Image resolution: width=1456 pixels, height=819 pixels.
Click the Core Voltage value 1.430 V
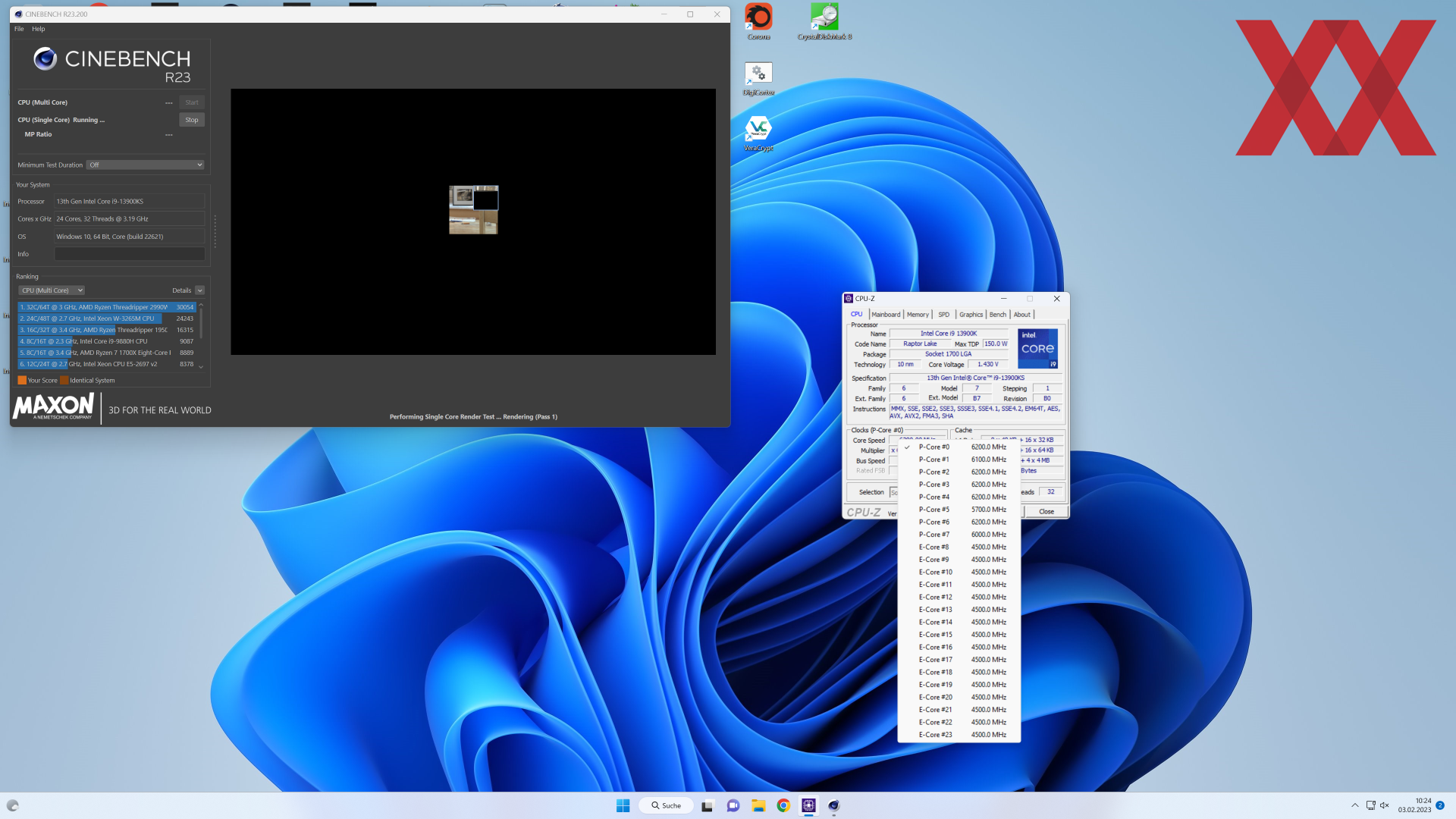click(x=987, y=365)
